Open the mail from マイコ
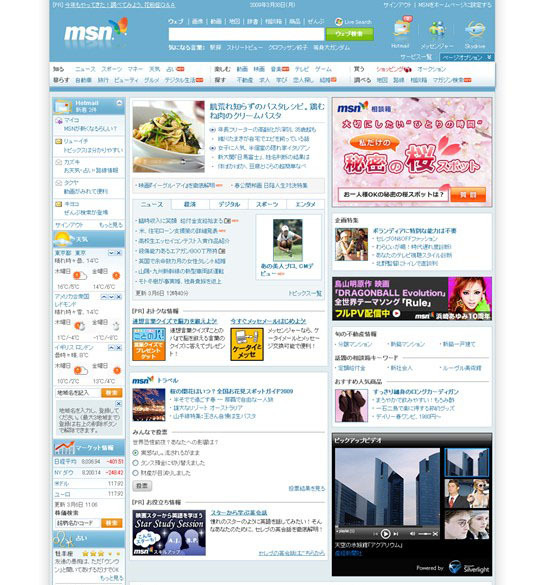This screenshot has height=585, width=550. tap(90, 125)
